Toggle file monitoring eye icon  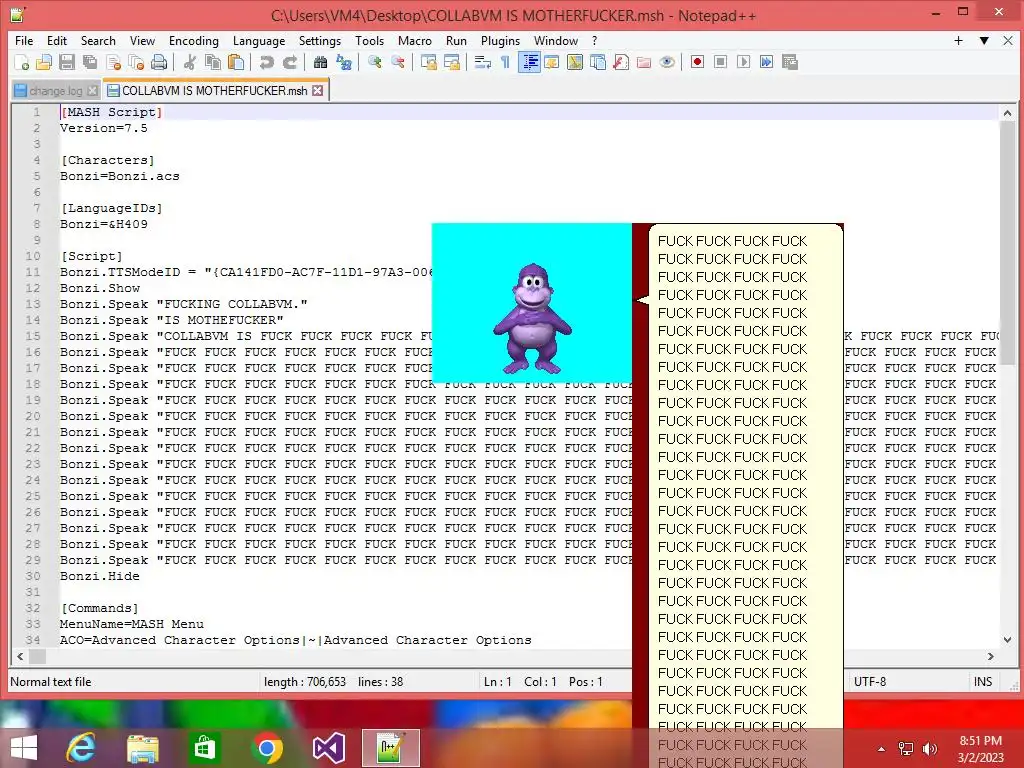(x=667, y=62)
